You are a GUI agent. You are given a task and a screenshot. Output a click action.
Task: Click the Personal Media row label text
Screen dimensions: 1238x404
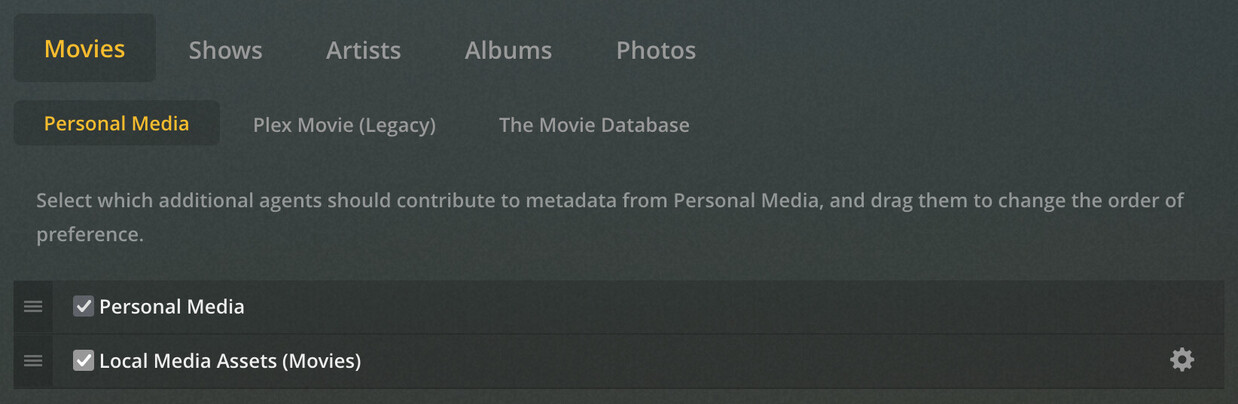[171, 307]
